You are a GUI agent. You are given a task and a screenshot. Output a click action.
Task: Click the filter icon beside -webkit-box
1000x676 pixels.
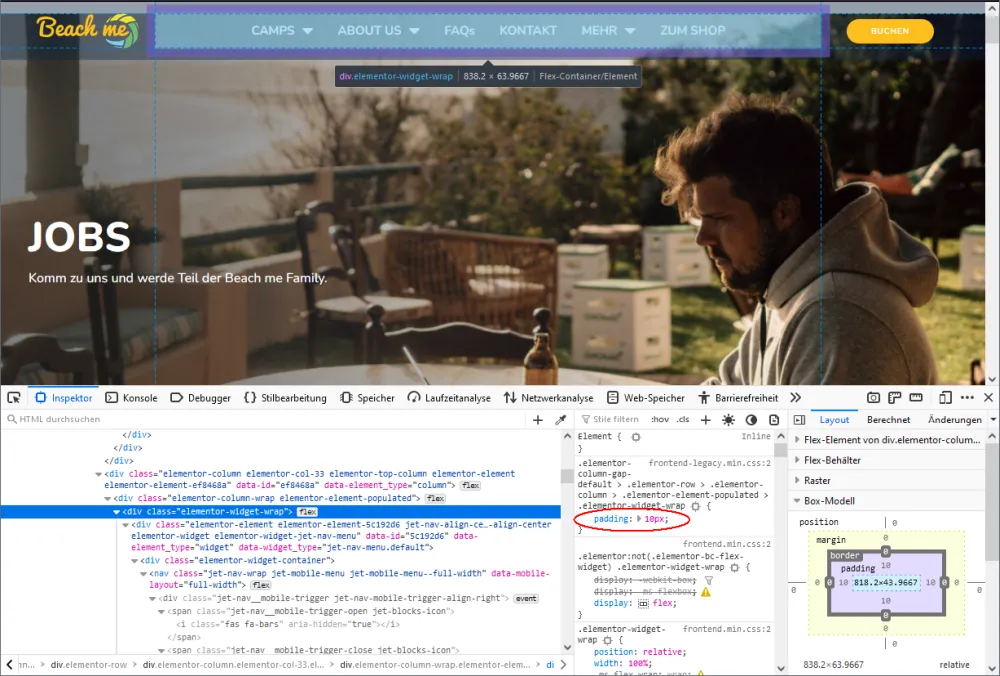709,580
